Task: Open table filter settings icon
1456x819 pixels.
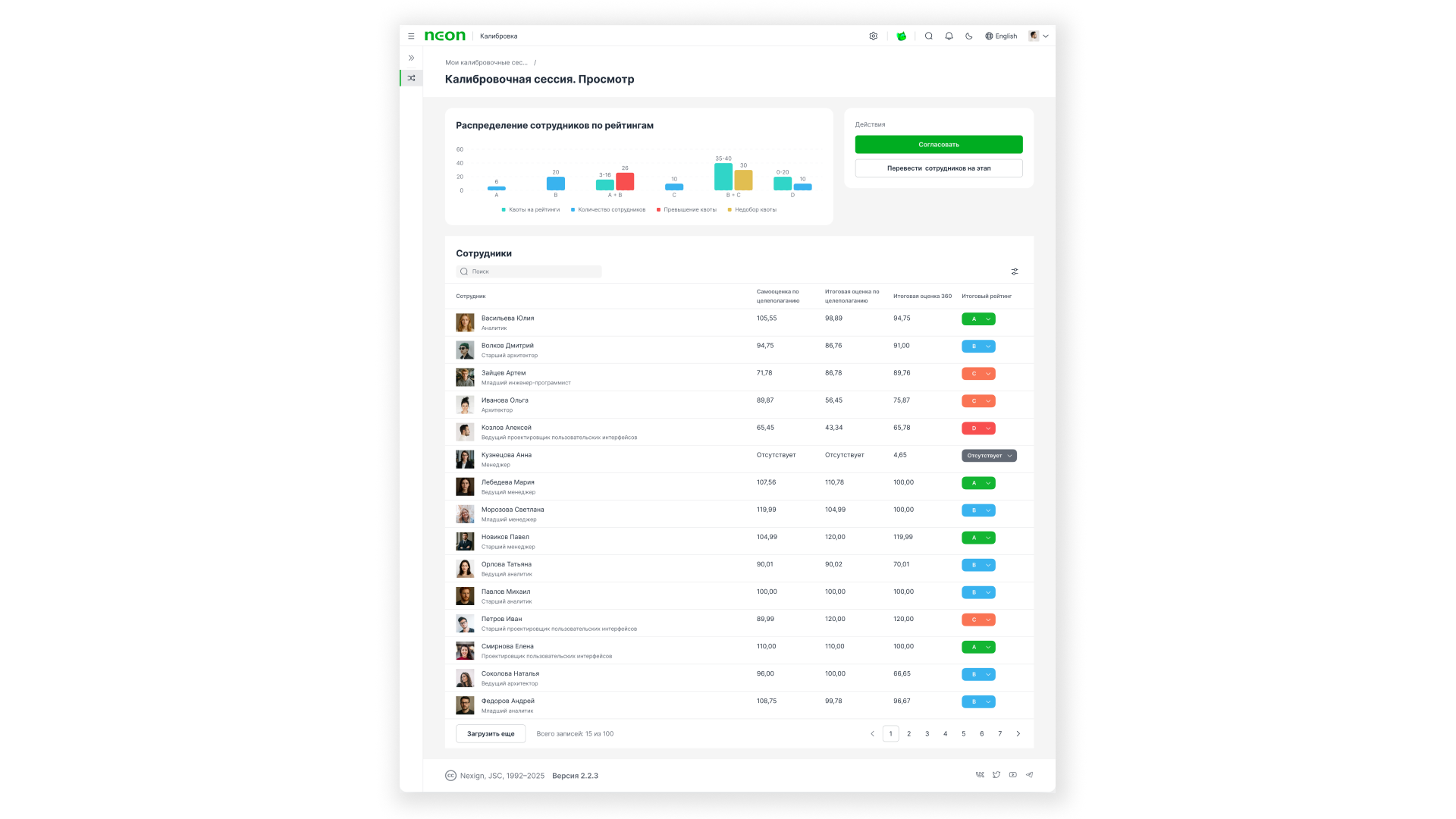Action: coord(1015,271)
